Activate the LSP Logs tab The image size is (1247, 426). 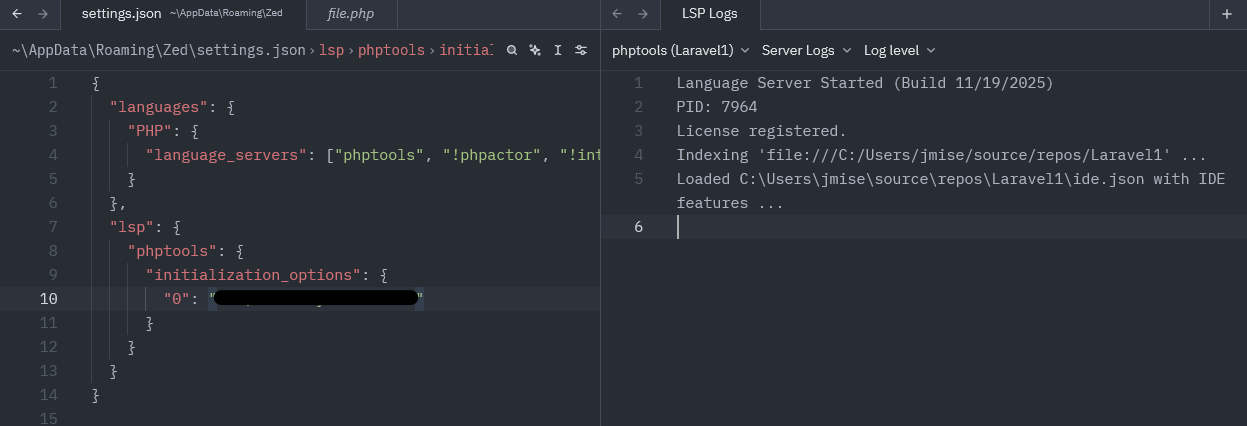(708, 14)
